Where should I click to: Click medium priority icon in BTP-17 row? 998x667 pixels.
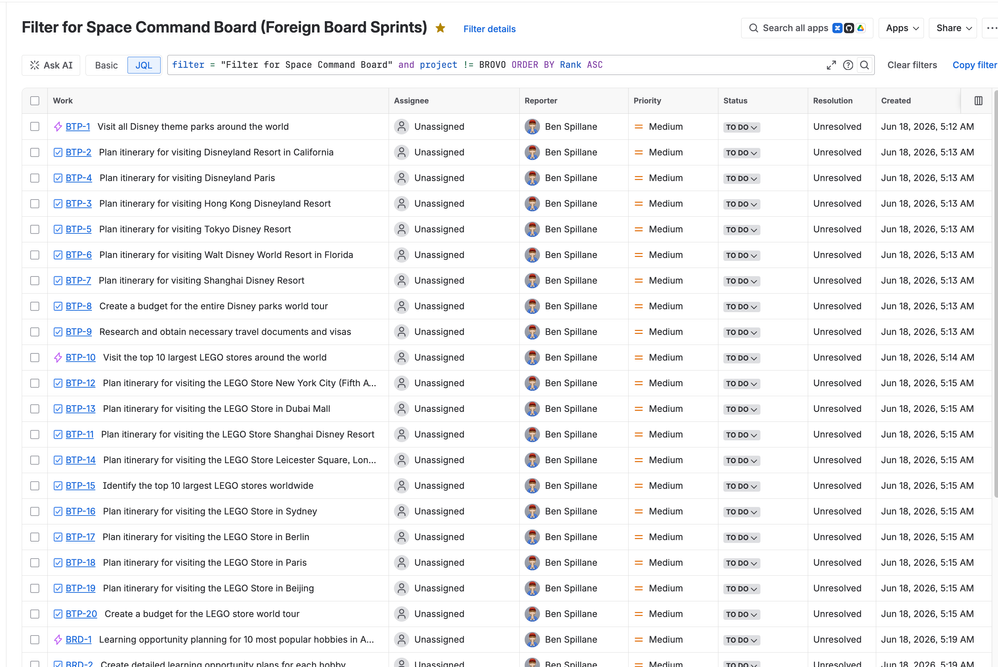(x=638, y=537)
